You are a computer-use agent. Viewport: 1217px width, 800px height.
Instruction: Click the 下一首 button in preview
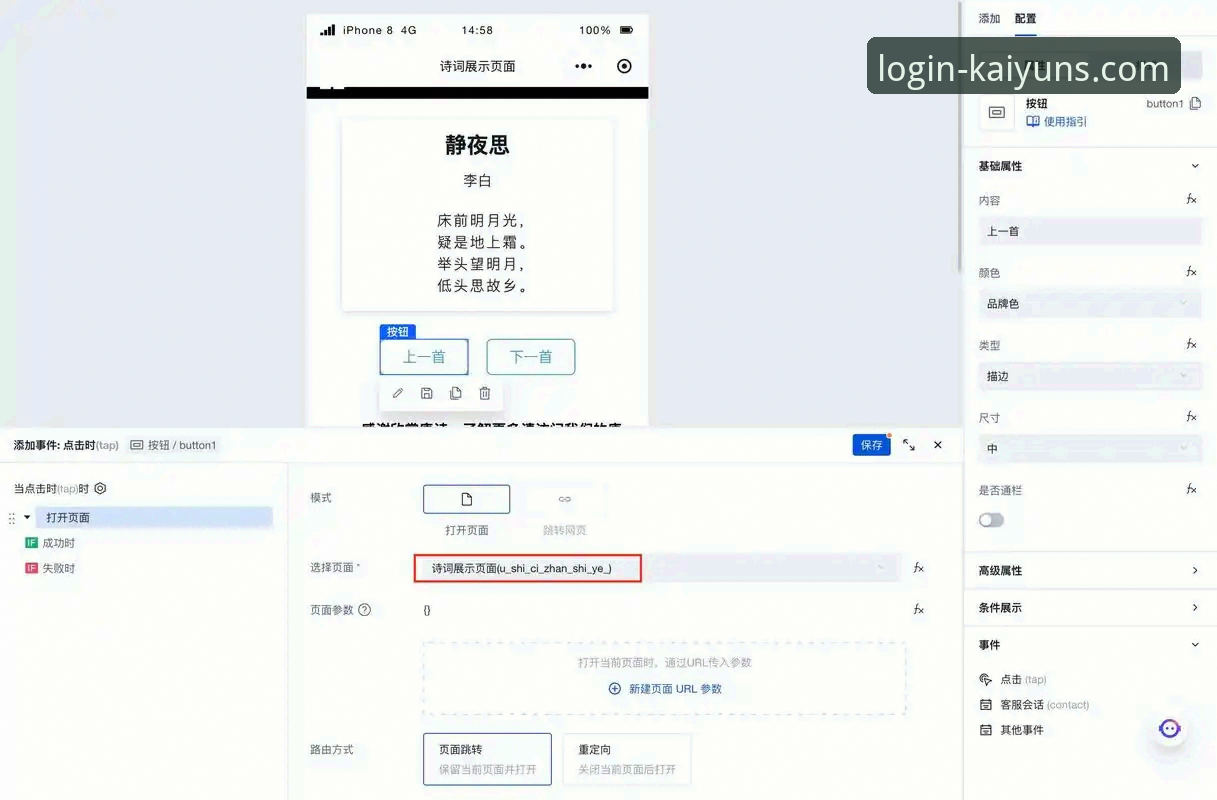[531, 357]
